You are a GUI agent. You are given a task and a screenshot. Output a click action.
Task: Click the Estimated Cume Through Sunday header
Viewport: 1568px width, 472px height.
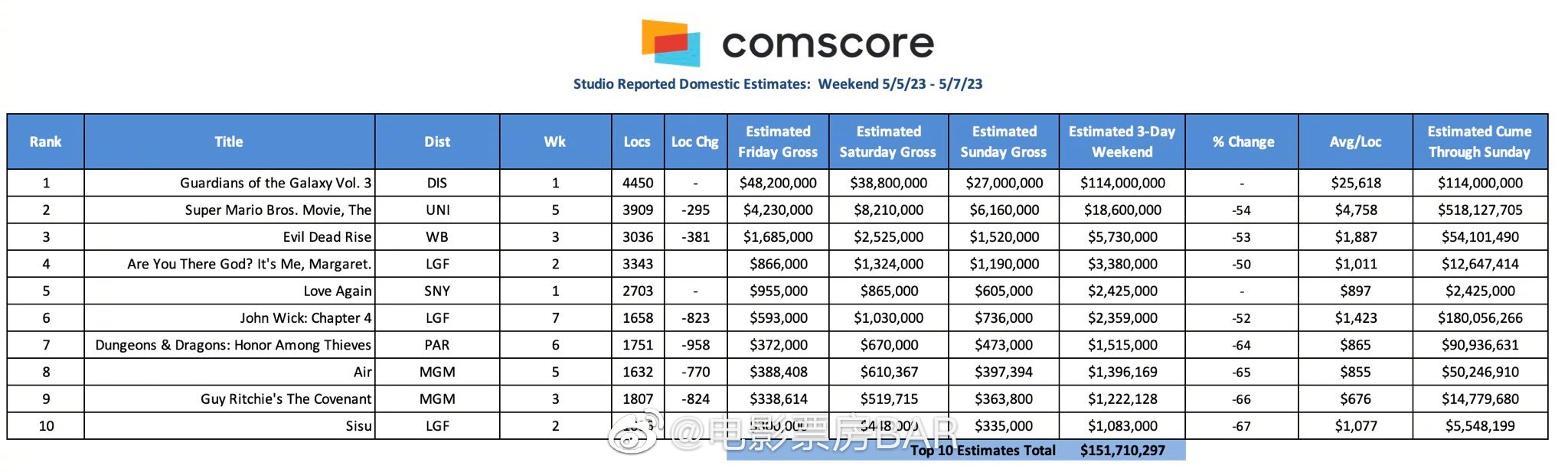point(1479,142)
